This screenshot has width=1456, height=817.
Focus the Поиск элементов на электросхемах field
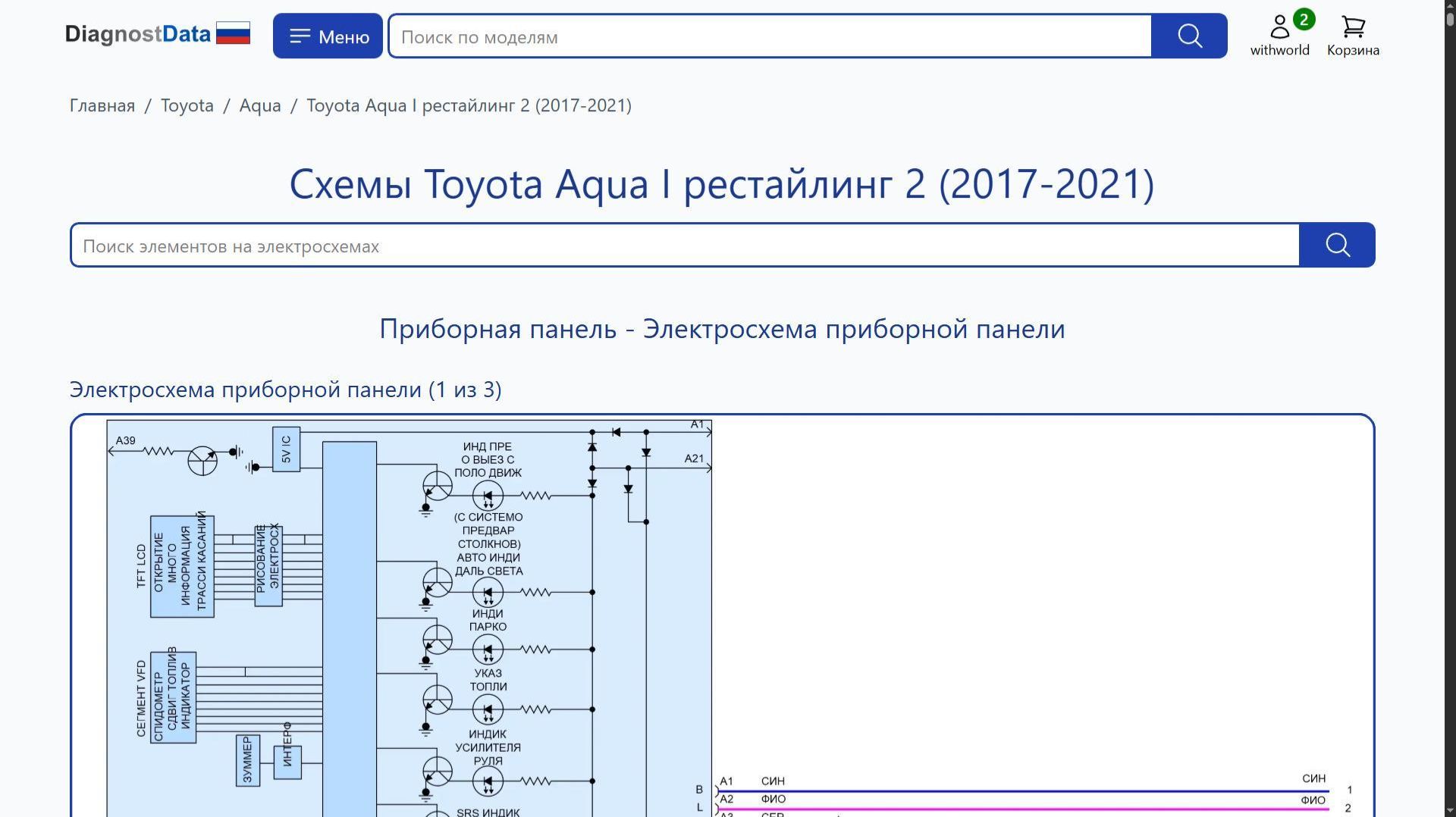[x=685, y=245]
